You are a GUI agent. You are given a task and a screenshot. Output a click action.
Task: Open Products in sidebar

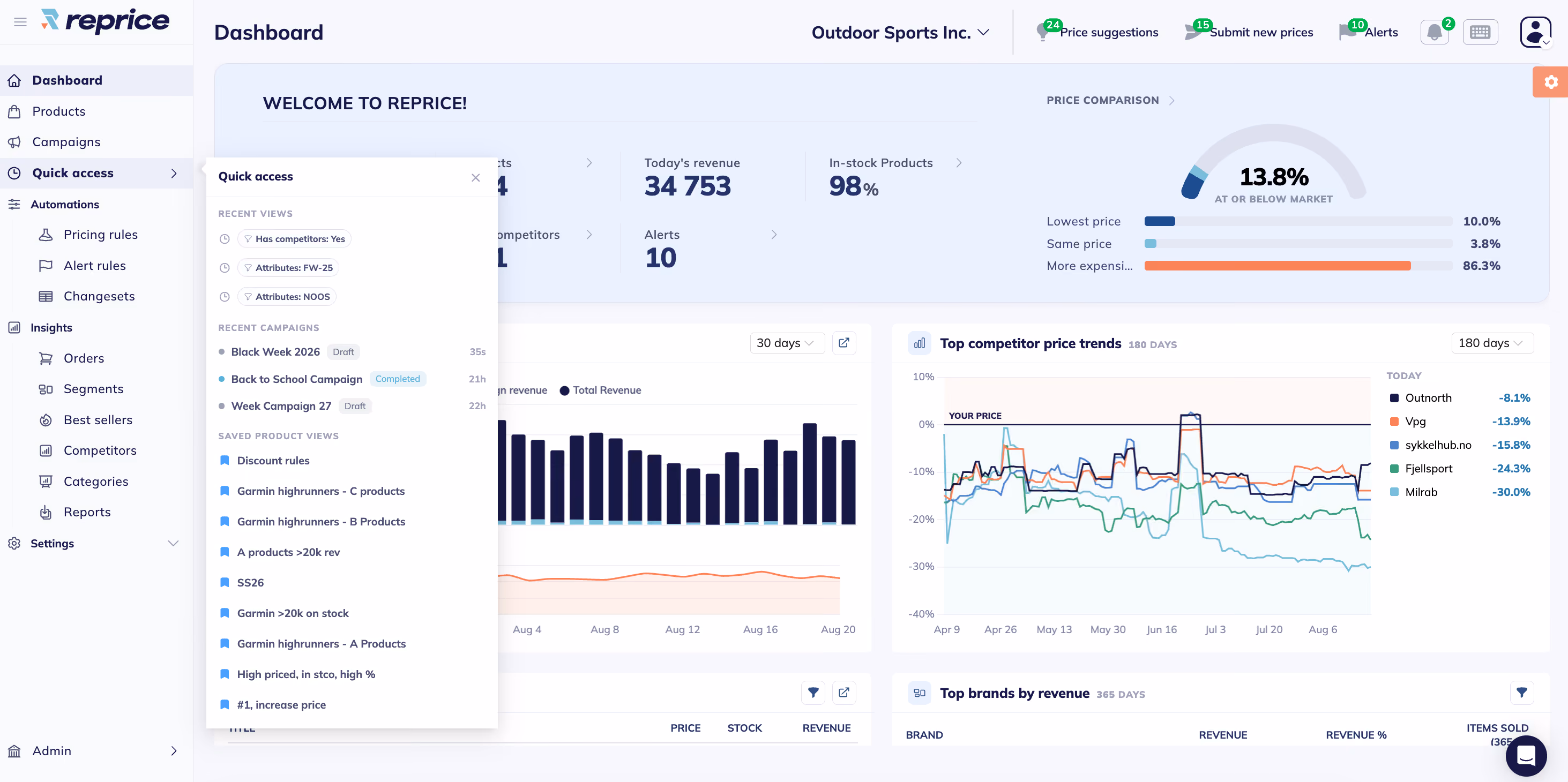point(96,111)
